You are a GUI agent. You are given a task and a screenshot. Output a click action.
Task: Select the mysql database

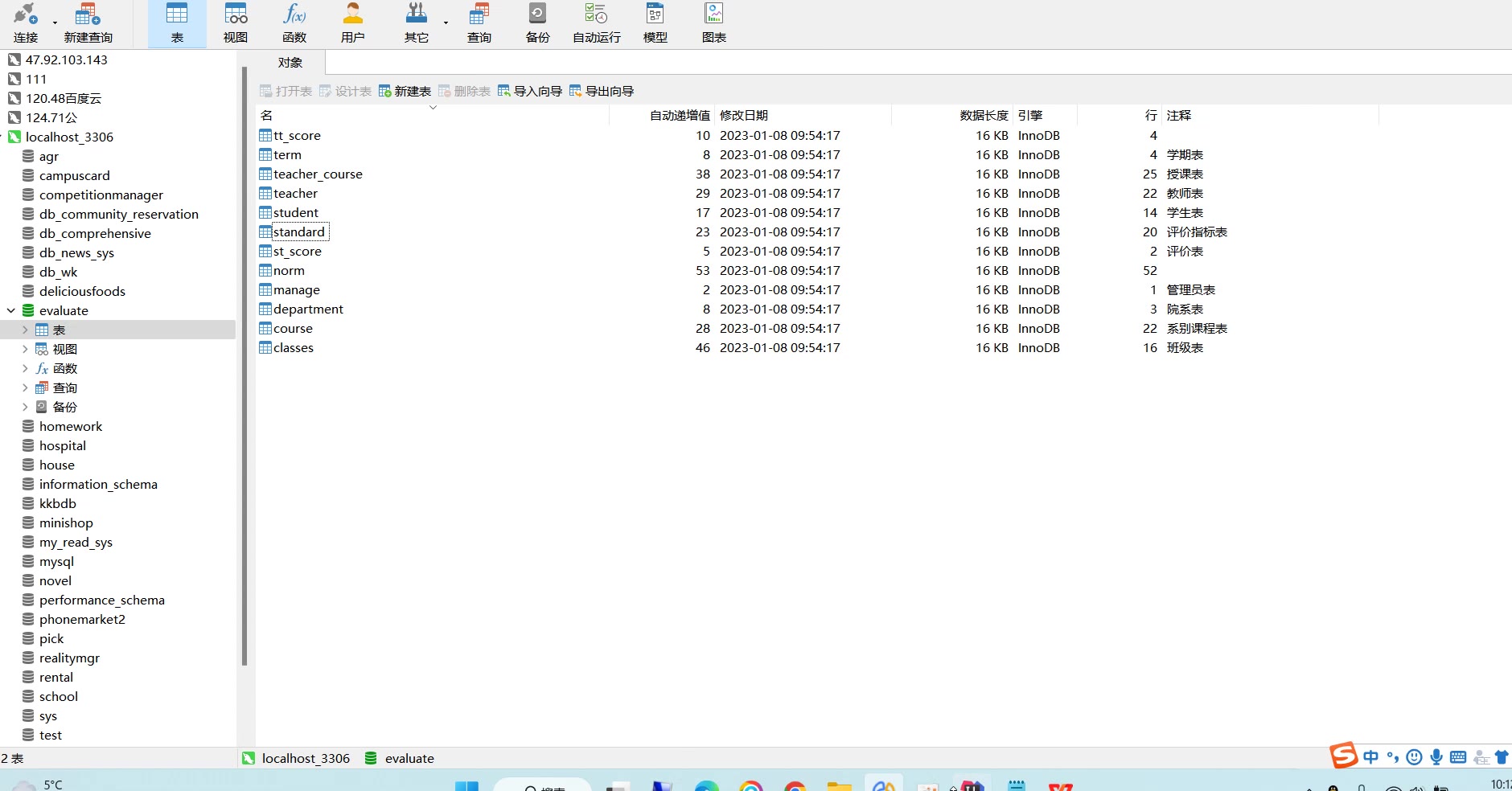(56, 561)
